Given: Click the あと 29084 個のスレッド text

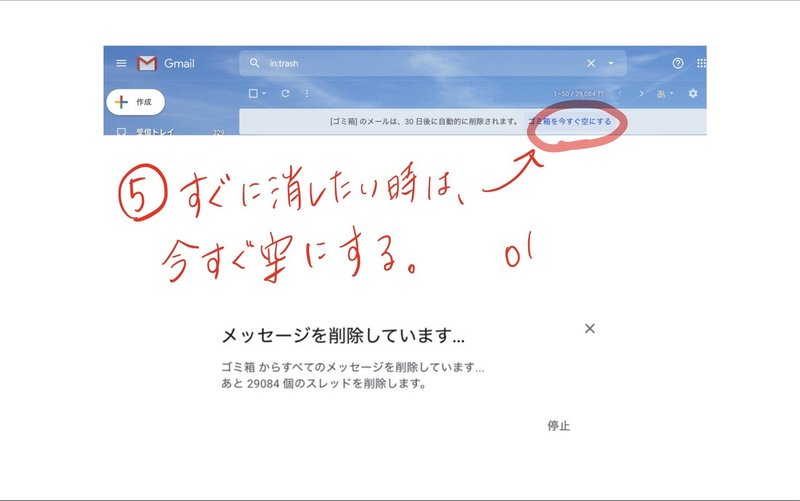Looking at the screenshot, I should coord(323,383).
